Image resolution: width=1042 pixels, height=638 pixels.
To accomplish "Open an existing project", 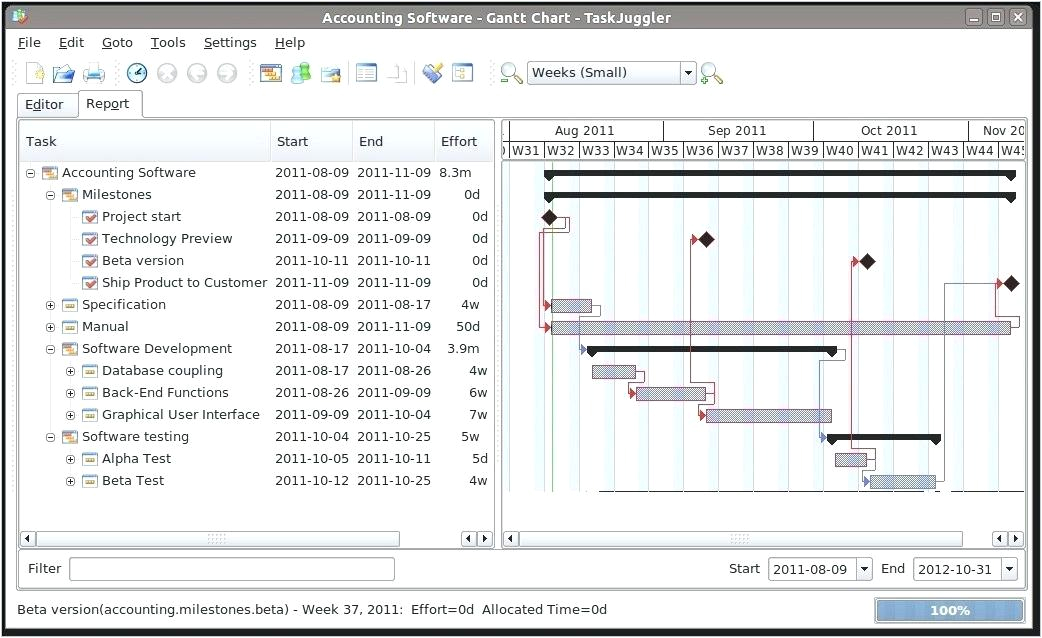I will (63, 73).
